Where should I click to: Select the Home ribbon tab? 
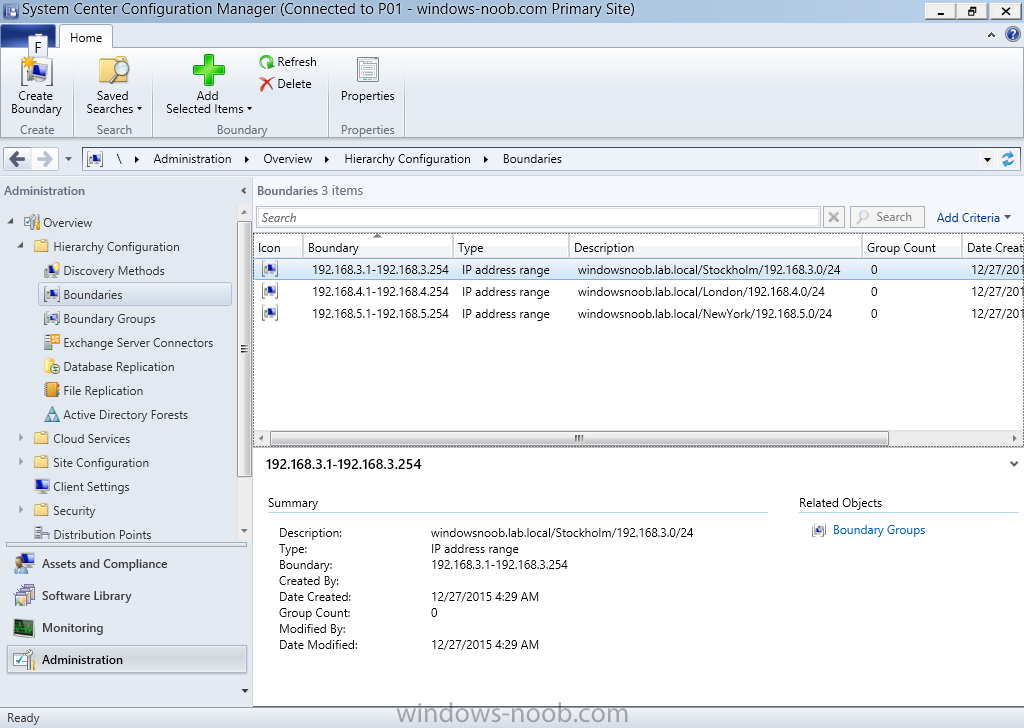(x=86, y=38)
